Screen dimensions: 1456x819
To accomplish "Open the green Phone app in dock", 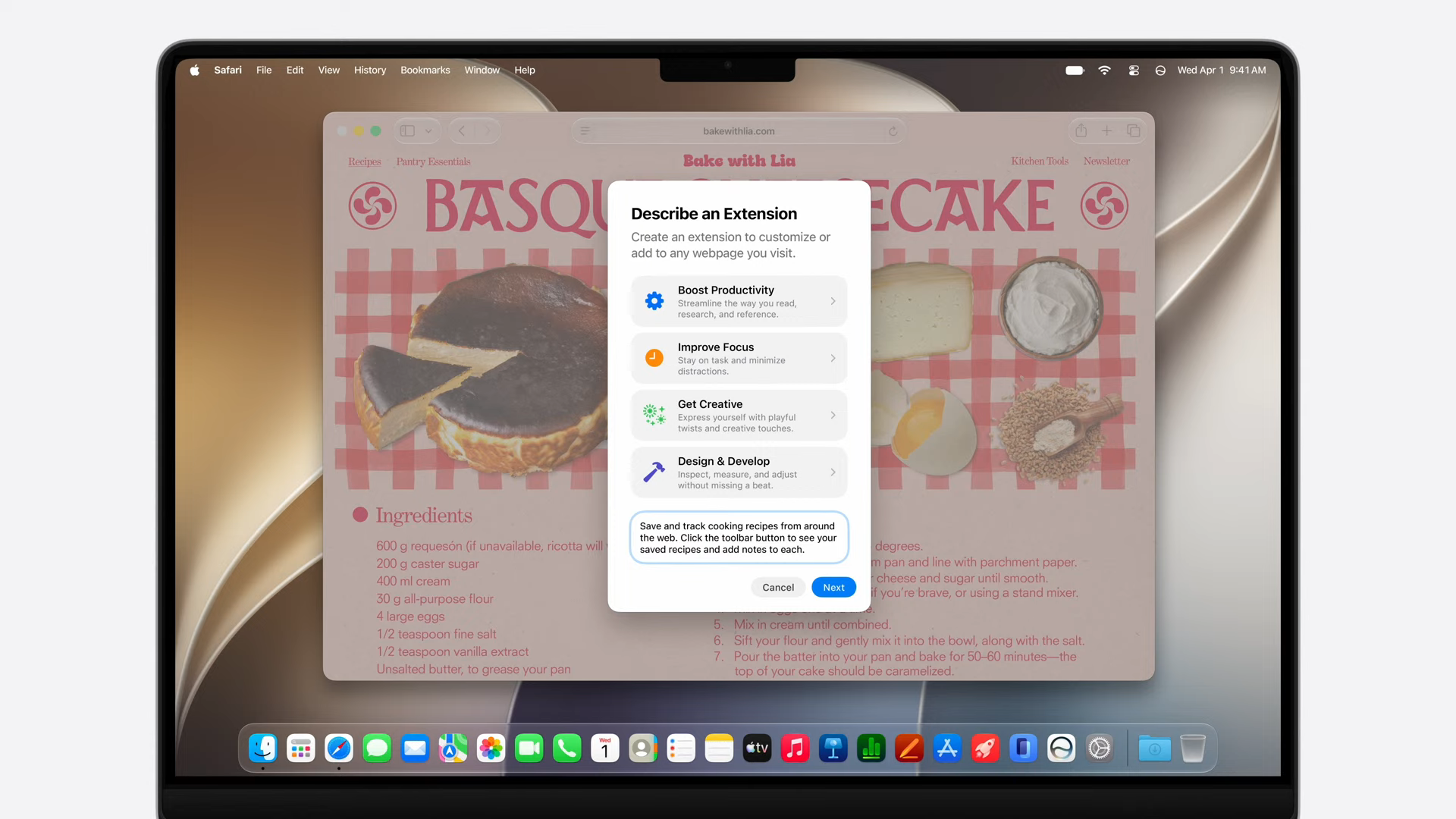I will coord(567,748).
